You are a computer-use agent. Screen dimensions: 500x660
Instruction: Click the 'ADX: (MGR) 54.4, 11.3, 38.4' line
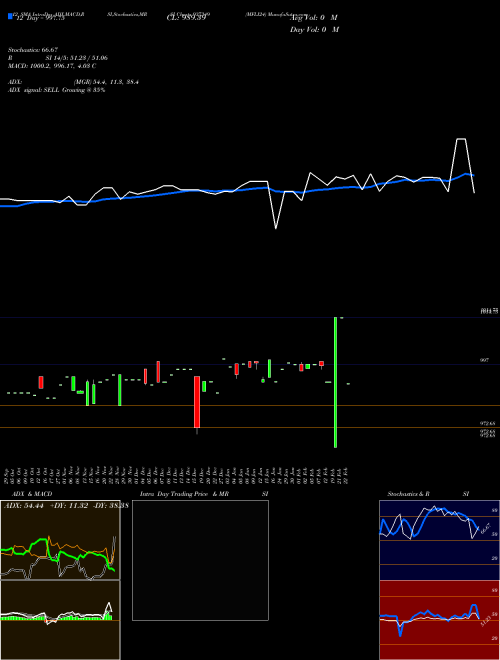[x=73, y=82]
